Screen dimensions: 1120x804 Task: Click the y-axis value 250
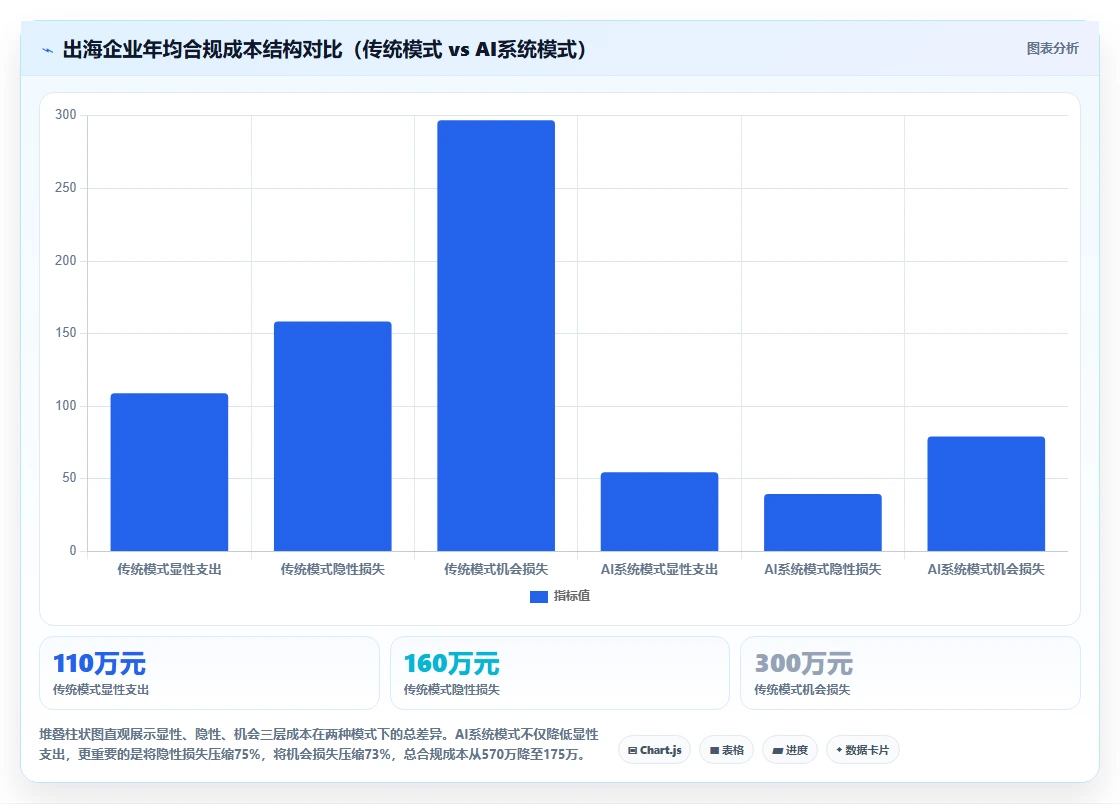66,187
